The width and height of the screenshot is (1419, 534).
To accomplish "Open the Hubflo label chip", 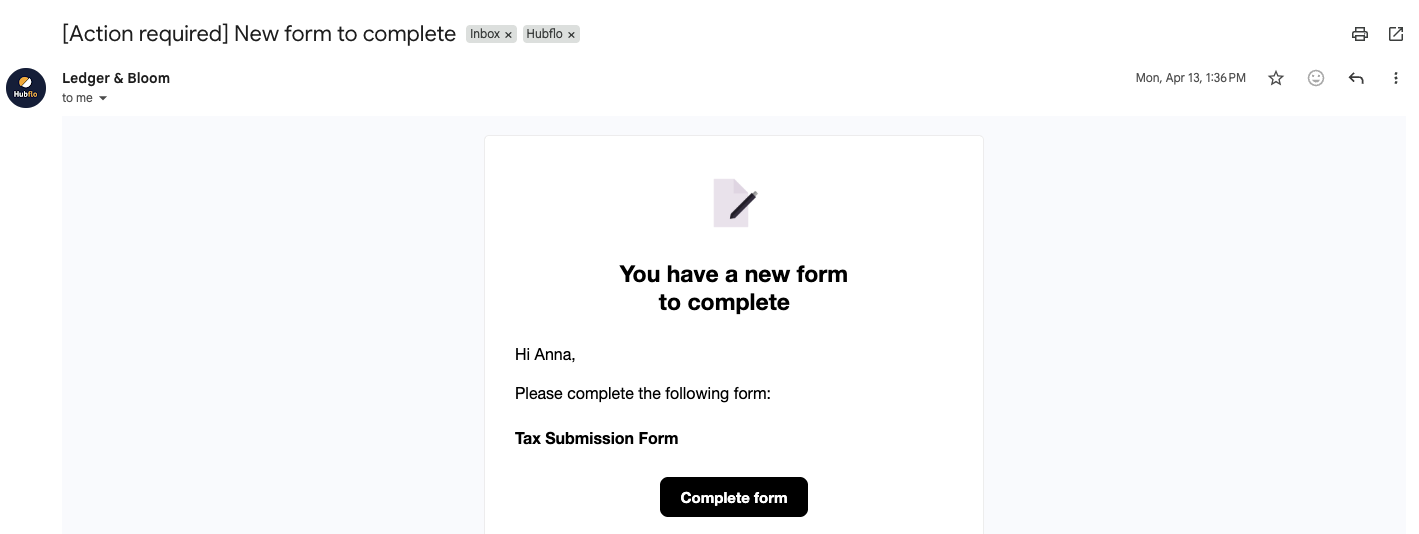I will tap(544, 34).
